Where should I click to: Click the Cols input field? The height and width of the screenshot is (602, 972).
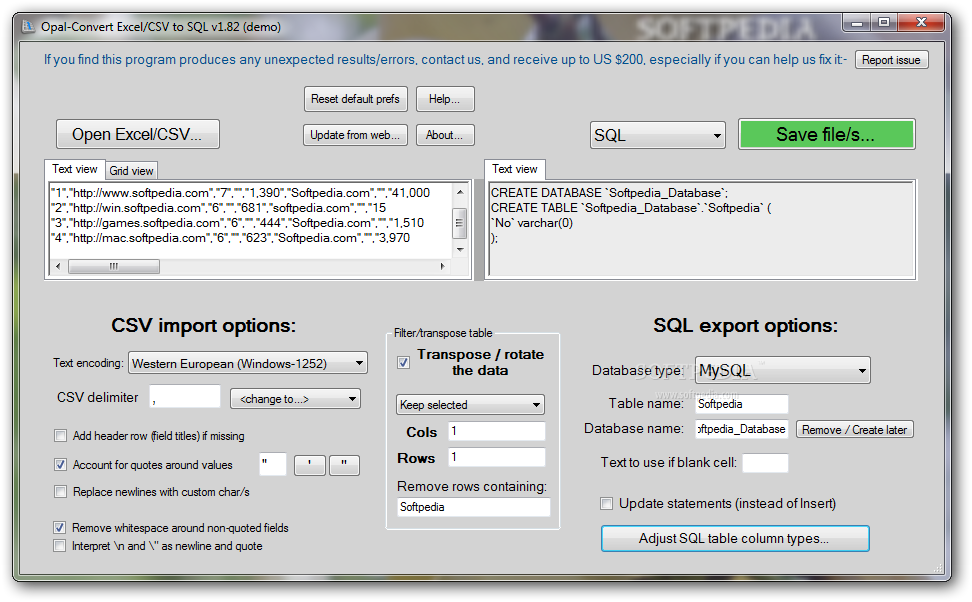pyautogui.click(x=497, y=431)
